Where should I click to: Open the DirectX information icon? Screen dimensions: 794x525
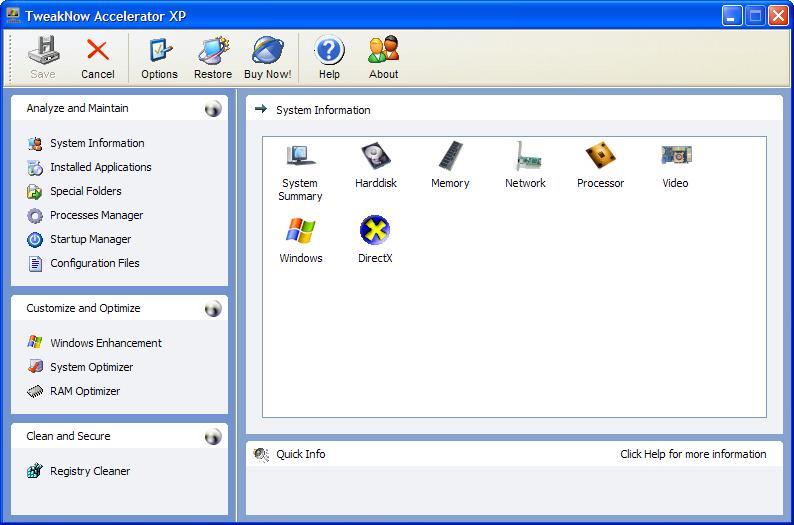375,230
